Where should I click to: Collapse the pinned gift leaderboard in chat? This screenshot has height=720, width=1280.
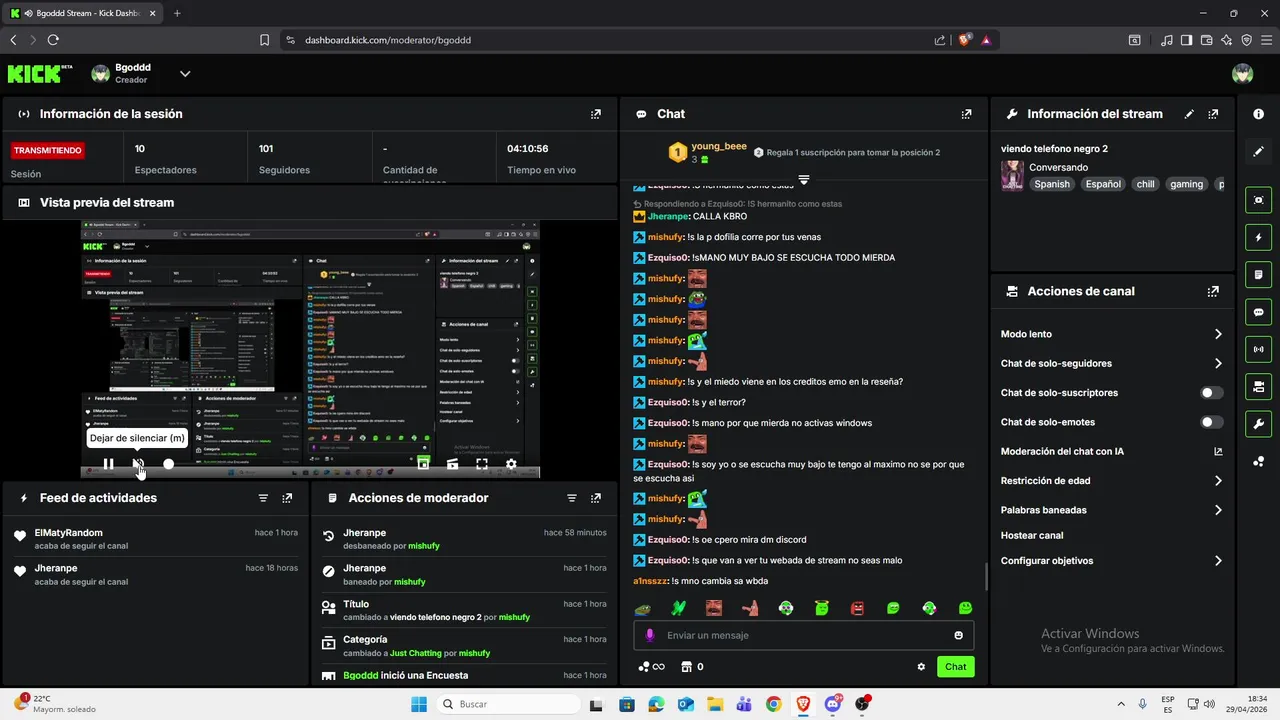click(803, 180)
